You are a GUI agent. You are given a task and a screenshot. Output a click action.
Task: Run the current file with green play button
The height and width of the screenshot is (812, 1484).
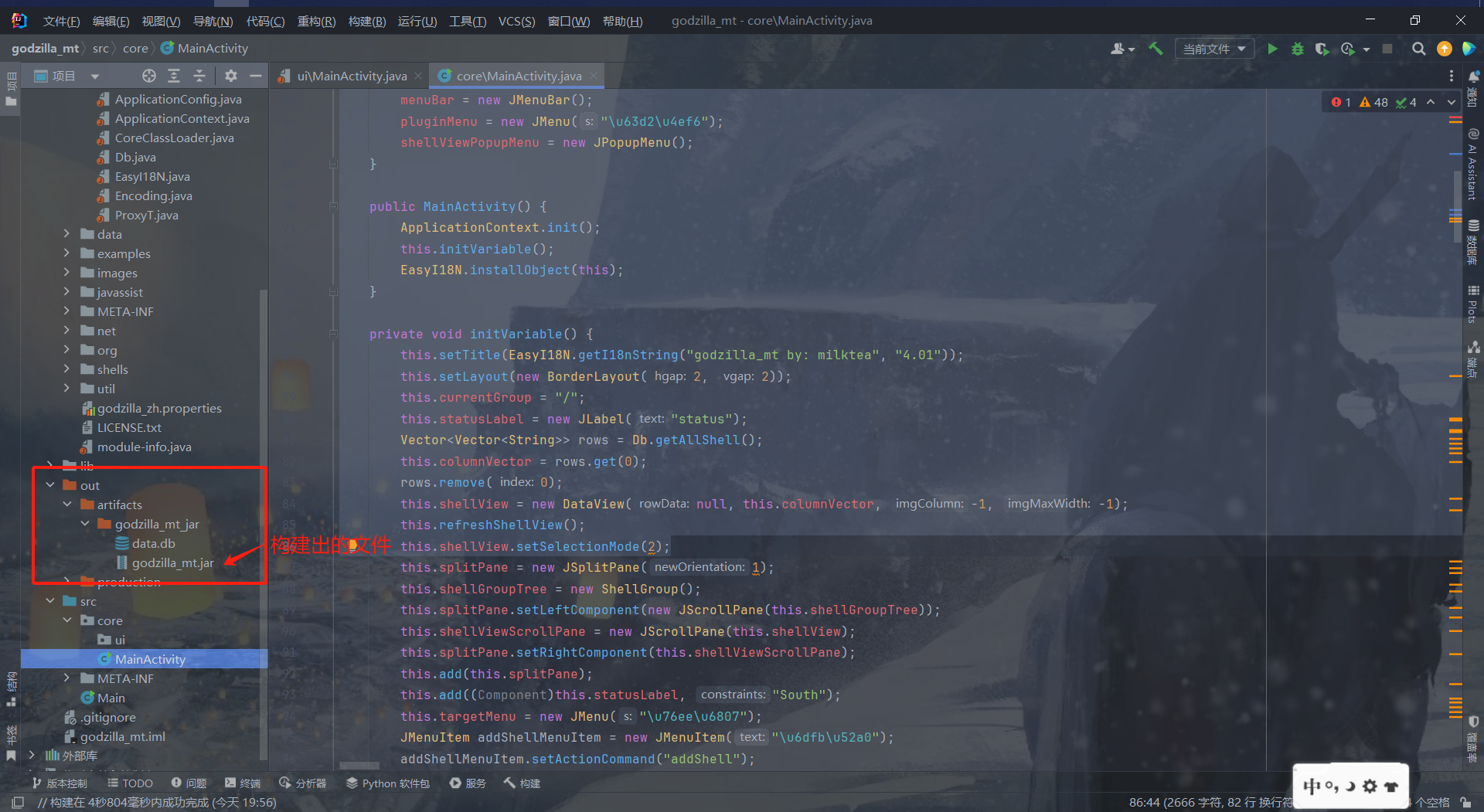pos(1272,49)
